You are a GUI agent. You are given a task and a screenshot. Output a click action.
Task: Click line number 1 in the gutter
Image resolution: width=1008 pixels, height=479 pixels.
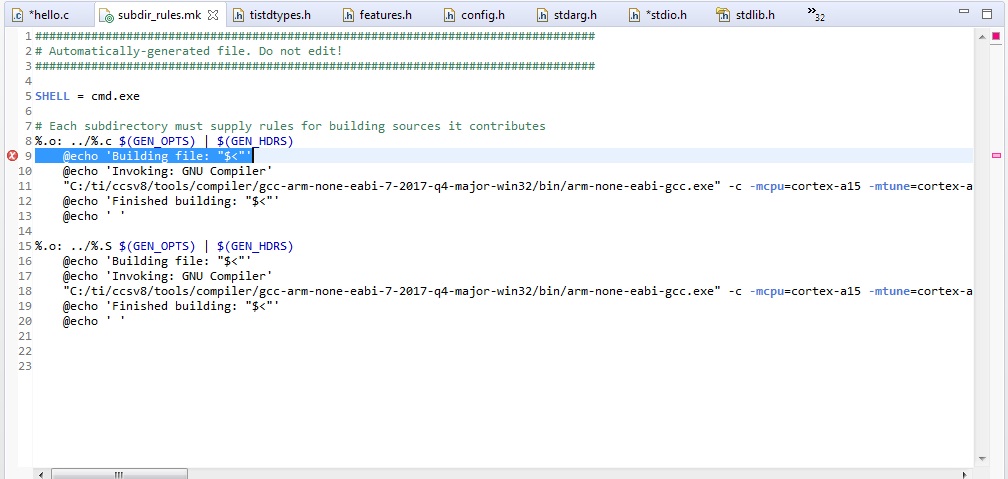28,36
